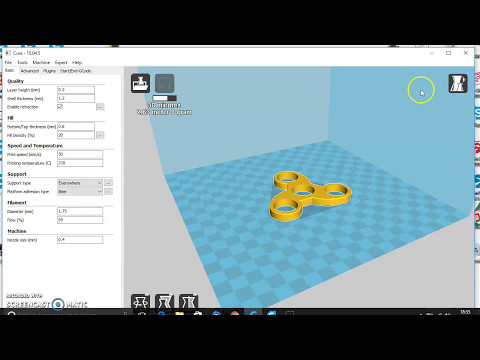Click the Shell thickness input field

point(76,98)
